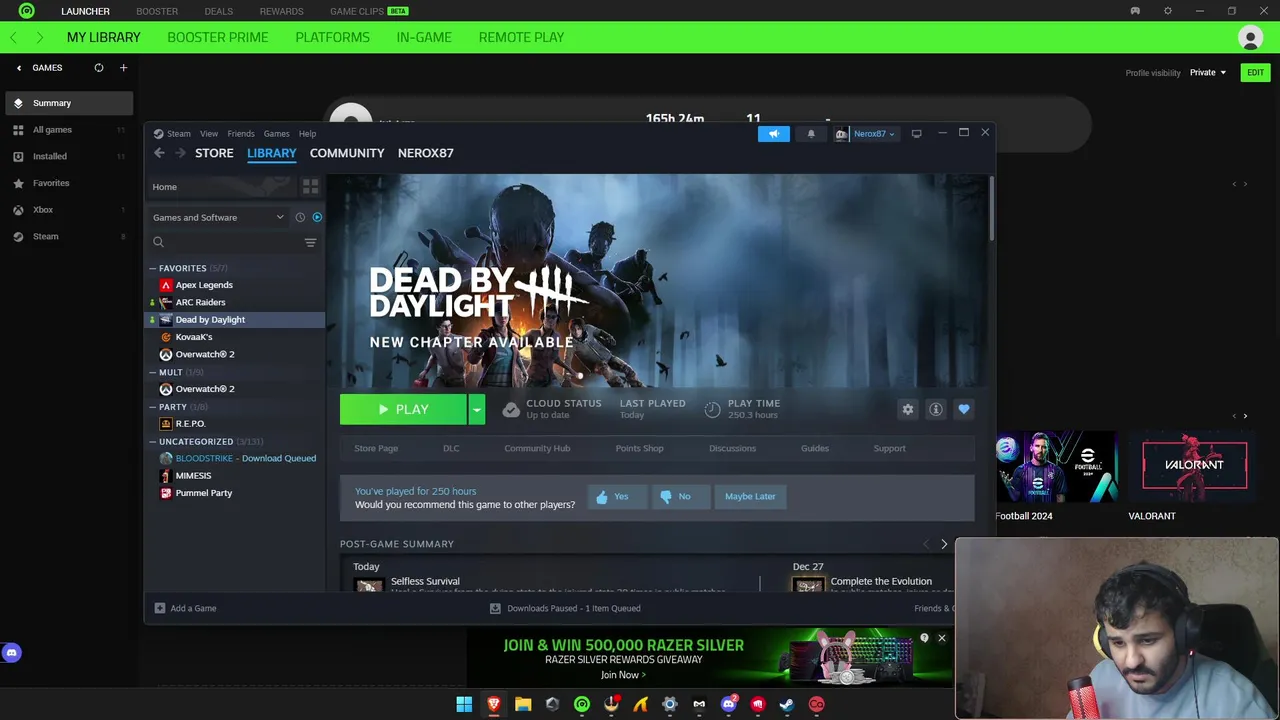
Task: Switch to Steam STORE tab
Action: pyautogui.click(x=214, y=153)
